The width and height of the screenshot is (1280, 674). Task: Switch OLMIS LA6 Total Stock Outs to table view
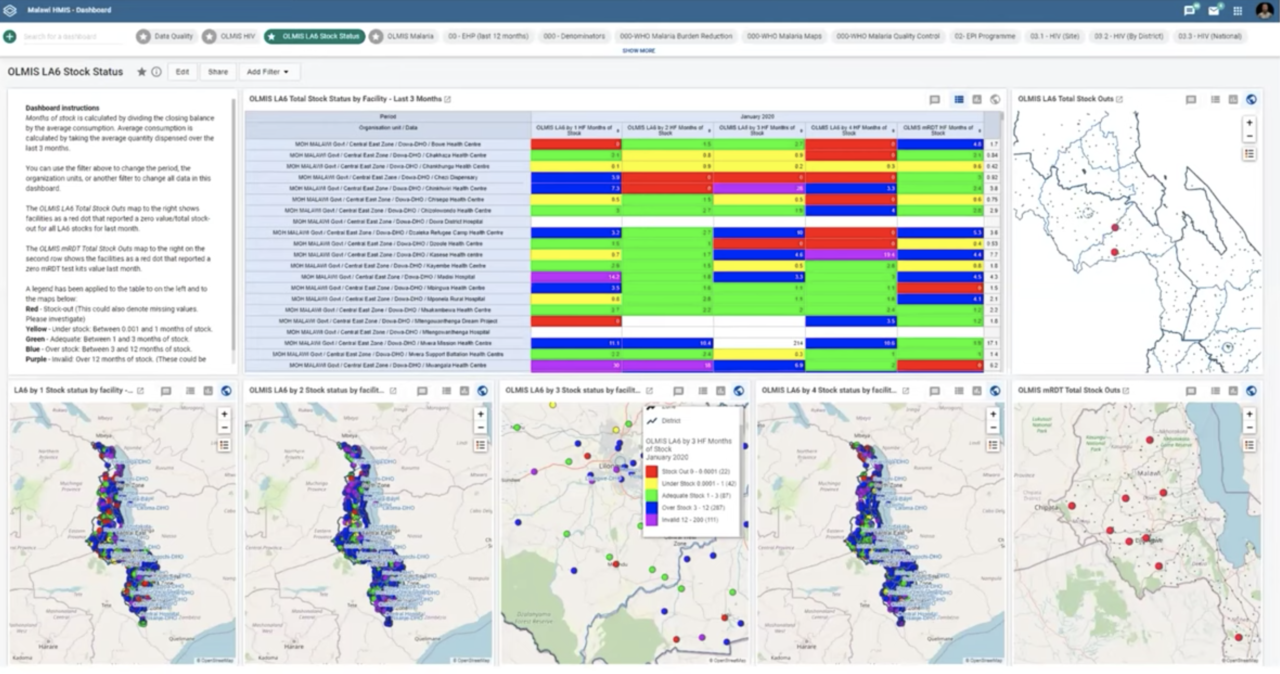point(1216,99)
